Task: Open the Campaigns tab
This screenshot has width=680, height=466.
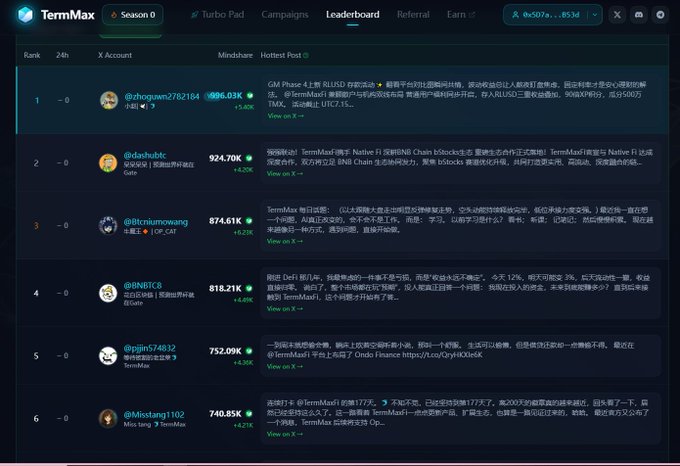Action: tap(285, 15)
